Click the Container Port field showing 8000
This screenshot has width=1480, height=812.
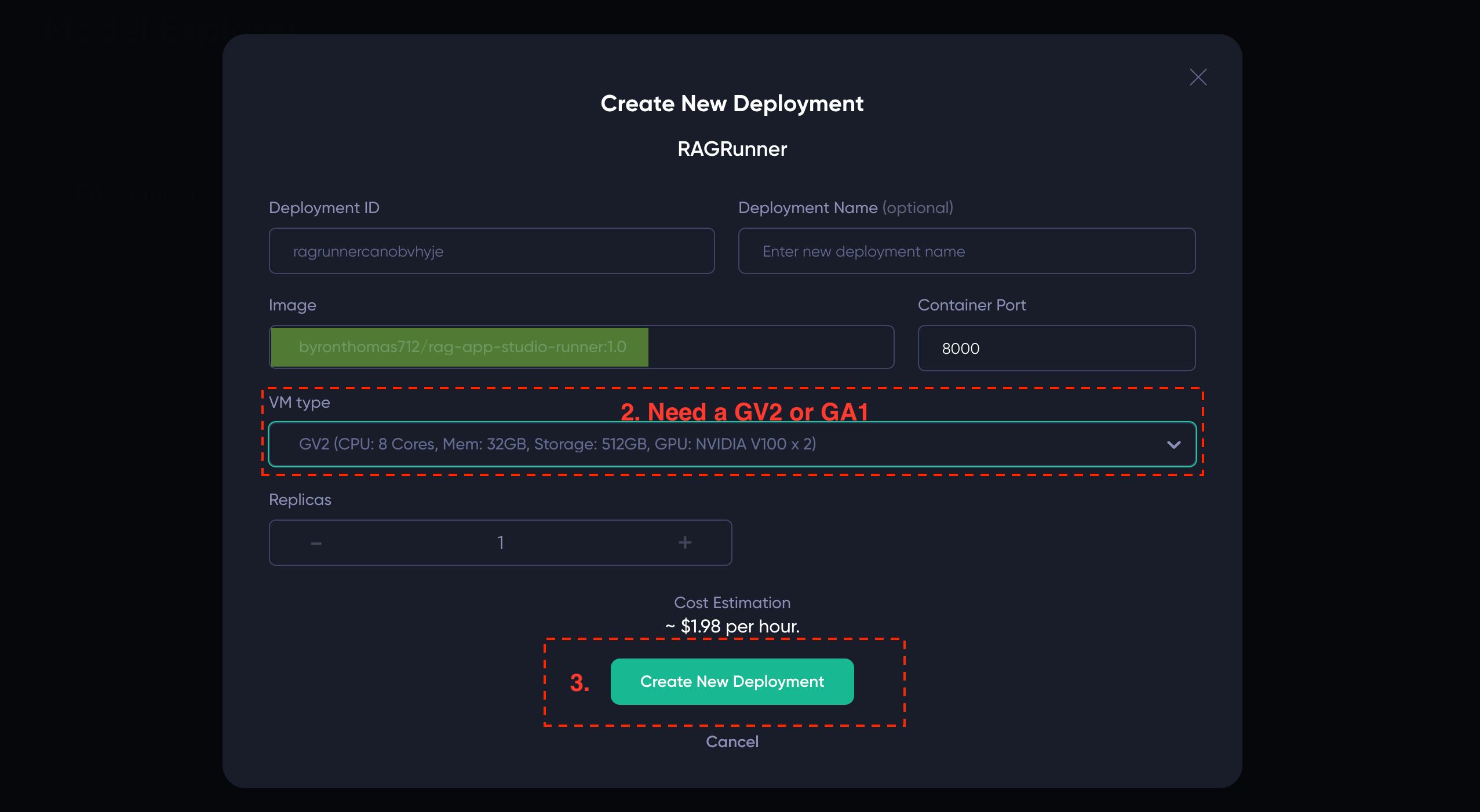[x=1056, y=348]
